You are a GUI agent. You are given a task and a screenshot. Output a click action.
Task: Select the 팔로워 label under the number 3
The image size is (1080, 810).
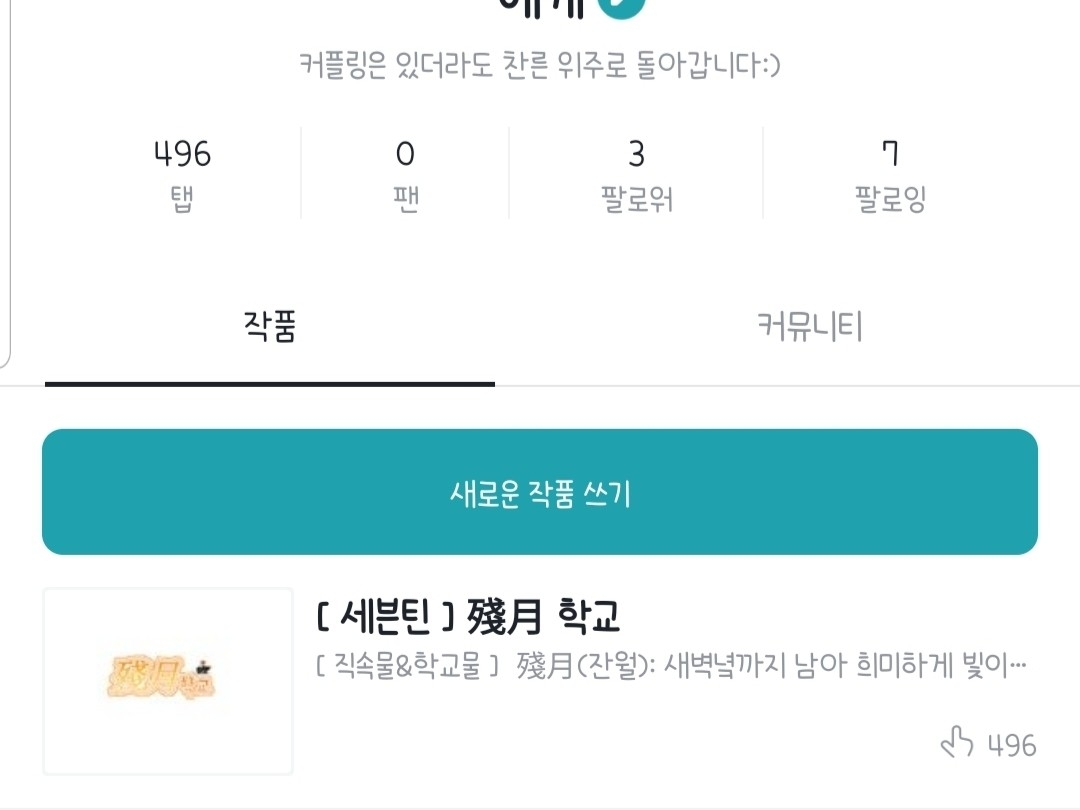636,199
